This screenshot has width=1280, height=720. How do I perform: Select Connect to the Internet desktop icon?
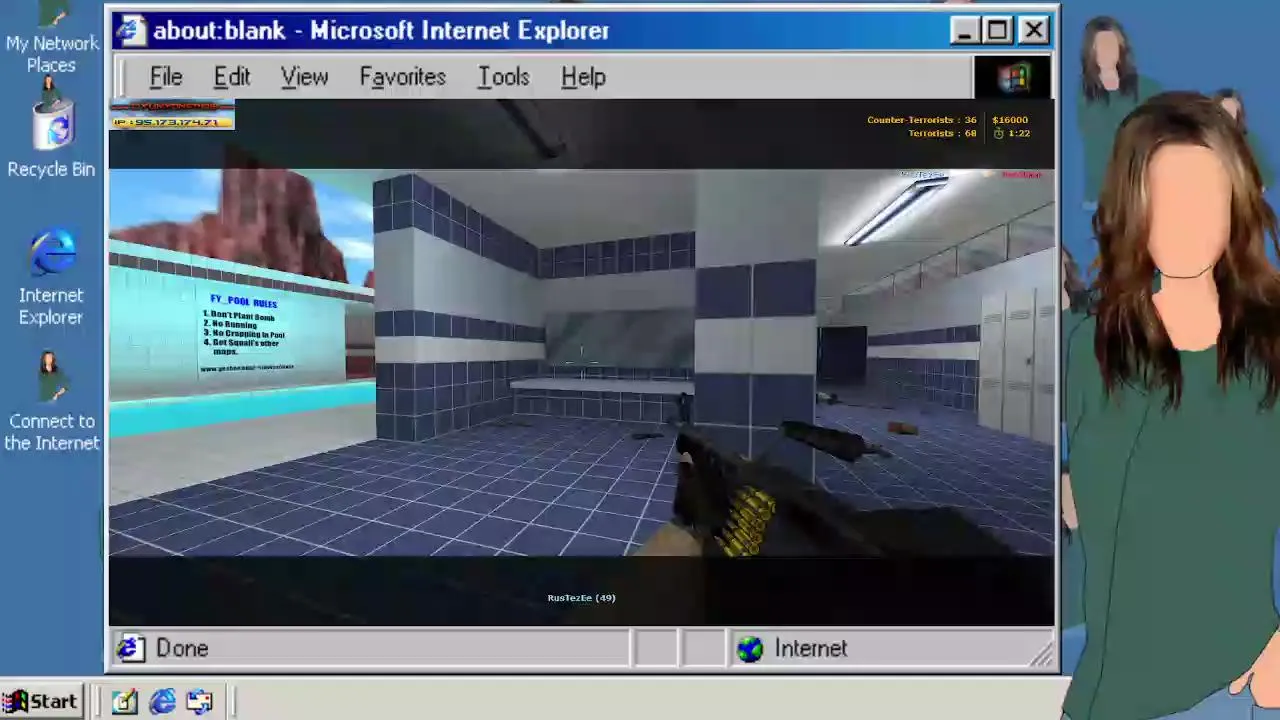(51, 402)
